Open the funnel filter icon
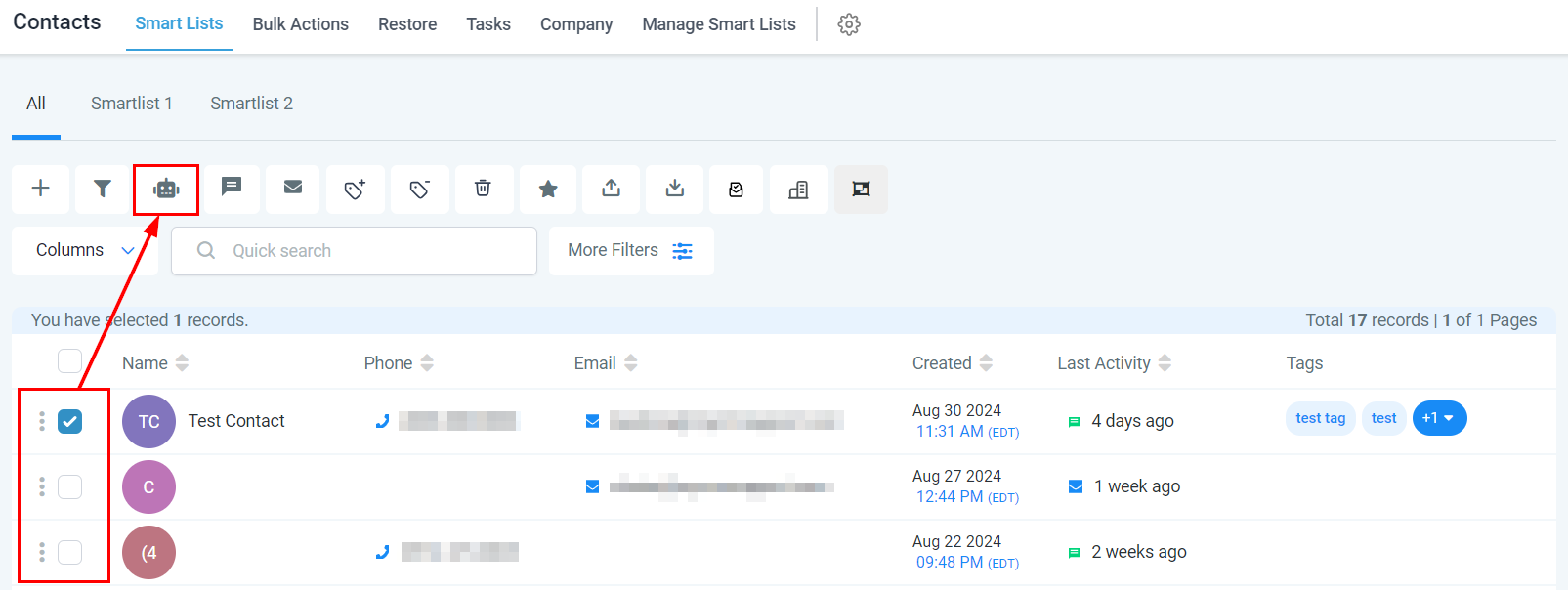 (x=103, y=189)
